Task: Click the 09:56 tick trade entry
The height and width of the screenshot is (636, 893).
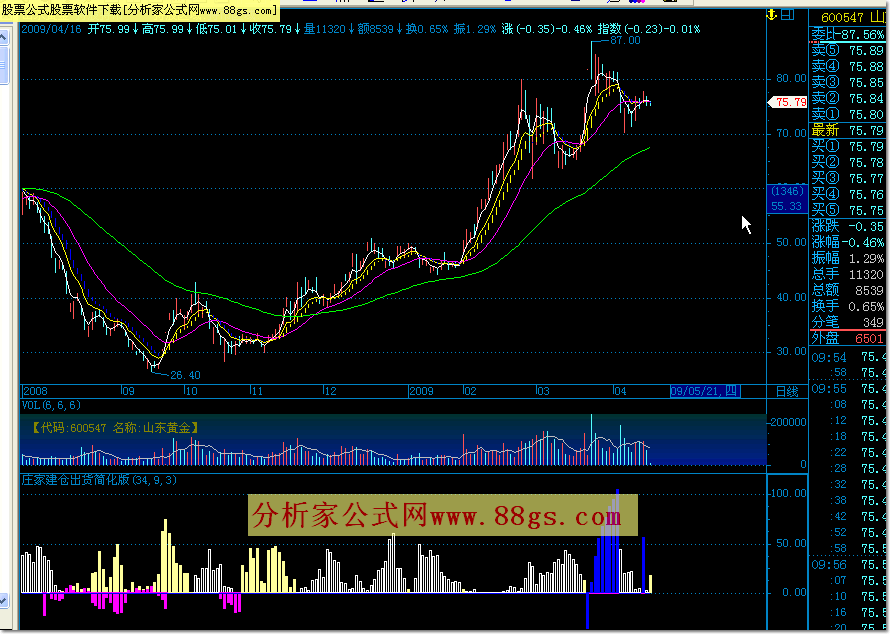Action: 849,565
